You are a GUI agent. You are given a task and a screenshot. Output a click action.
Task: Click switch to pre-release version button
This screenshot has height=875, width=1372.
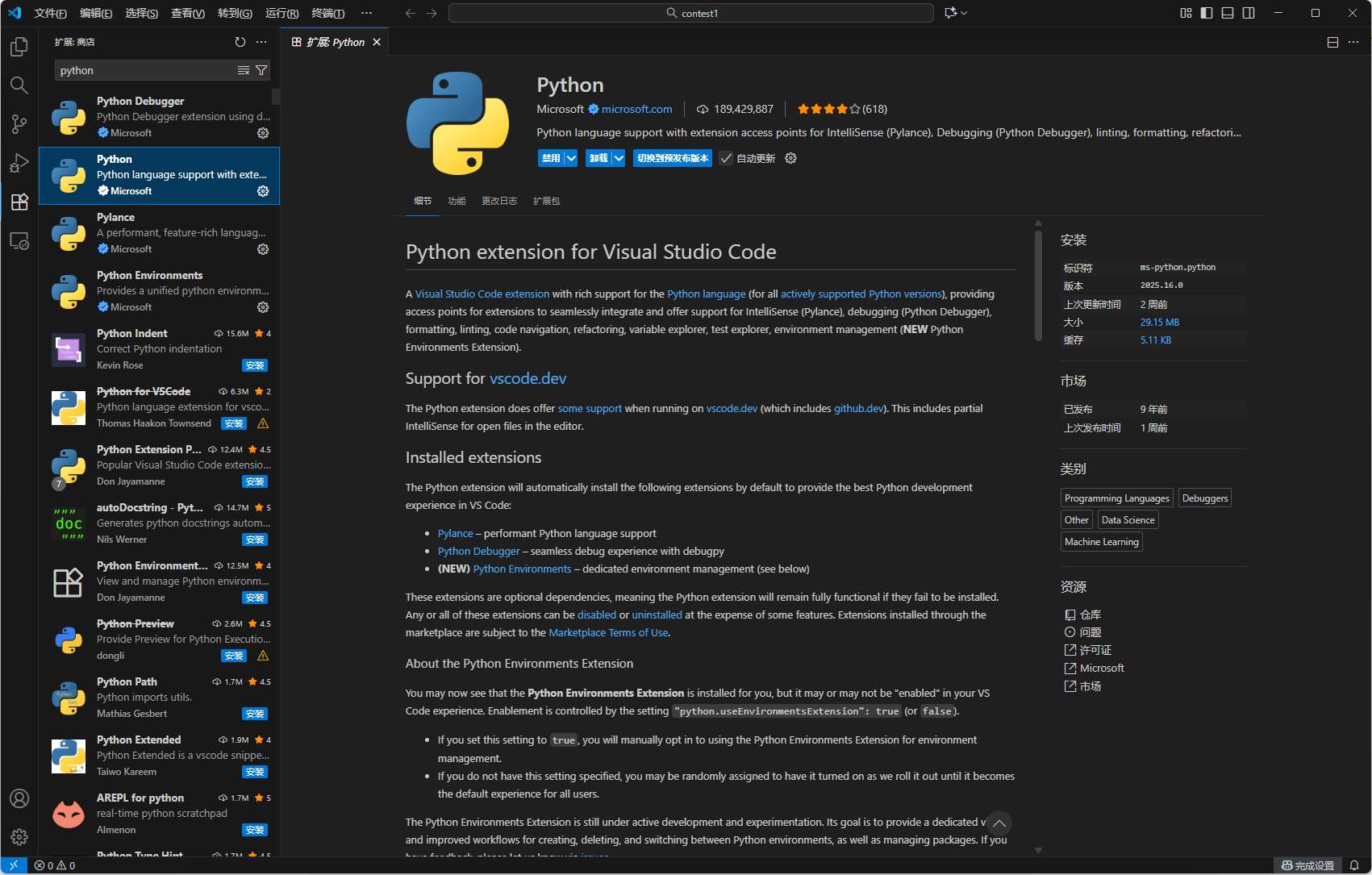(672, 159)
